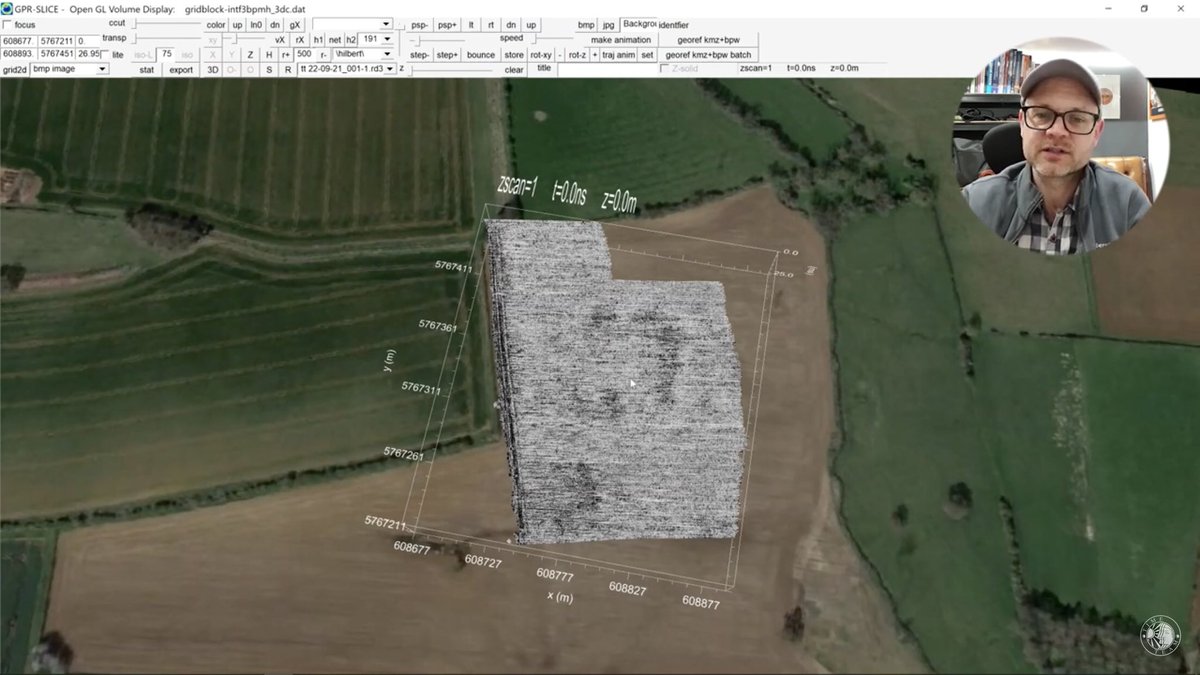The height and width of the screenshot is (675, 1200).
Task: Enable the focus checkbox
Action: [x=7, y=24]
